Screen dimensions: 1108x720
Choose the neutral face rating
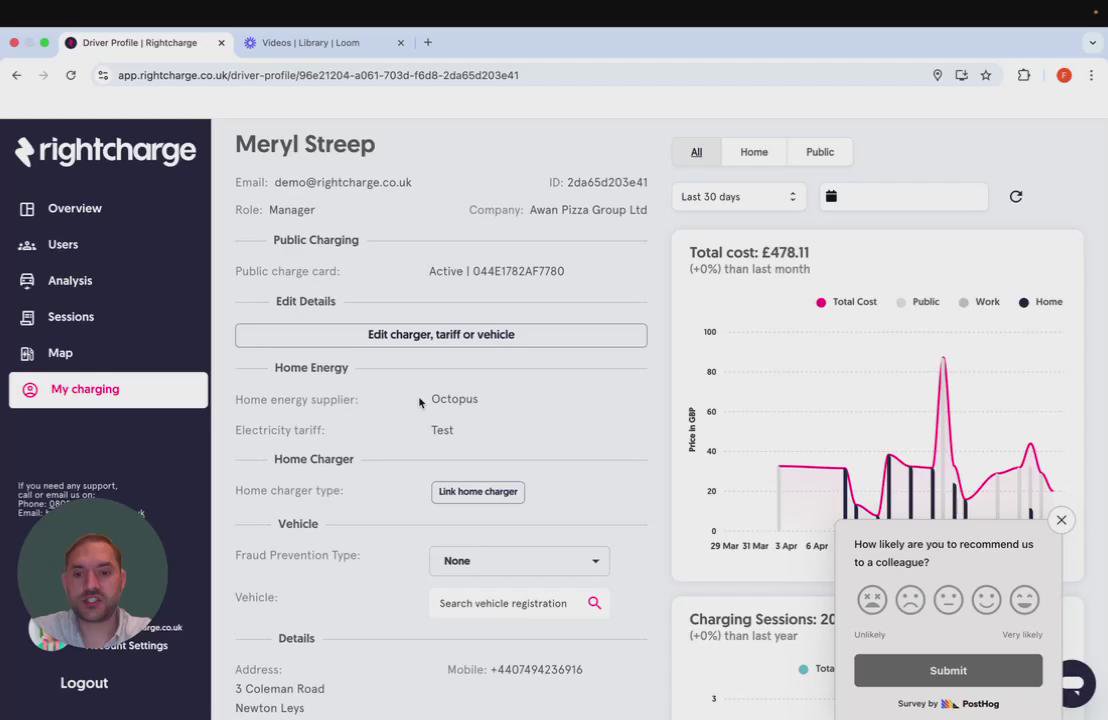point(948,600)
